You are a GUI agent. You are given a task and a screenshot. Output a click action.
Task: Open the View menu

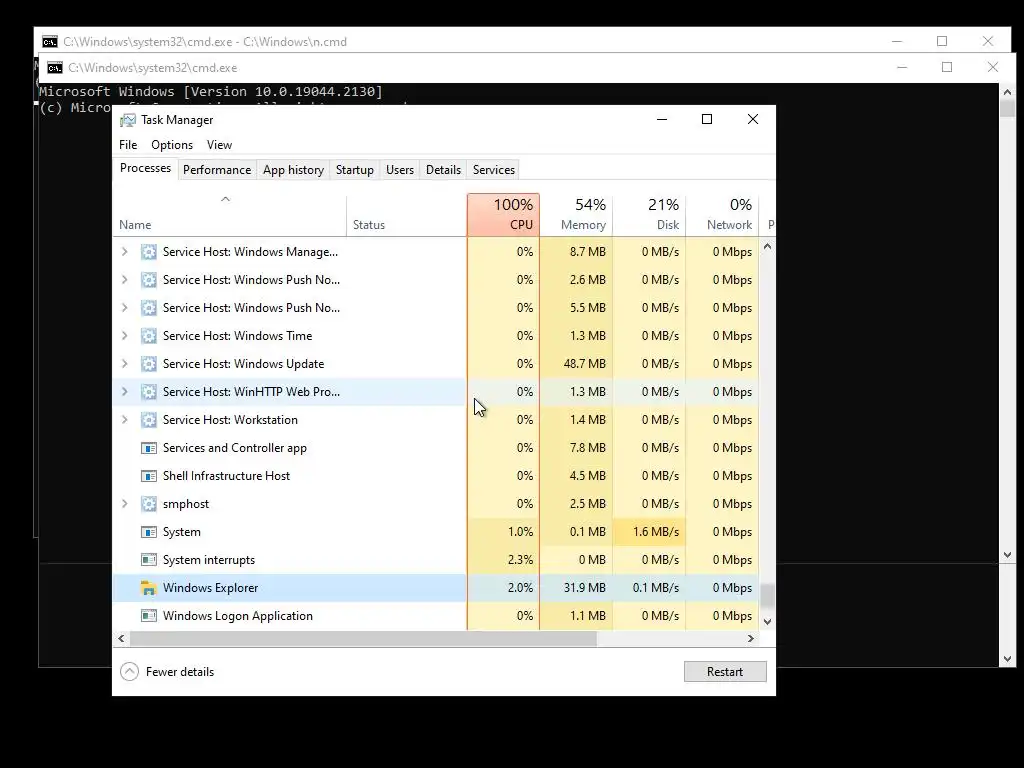coord(219,145)
